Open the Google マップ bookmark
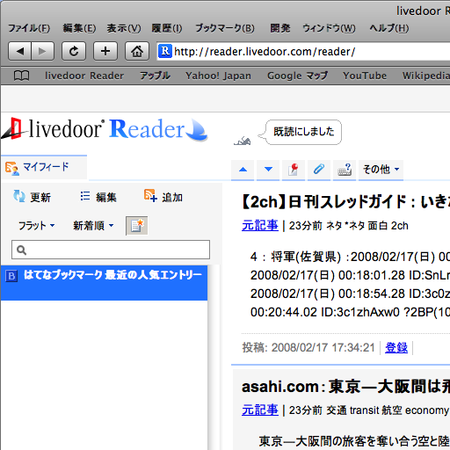The width and height of the screenshot is (450, 450). tap(297, 76)
